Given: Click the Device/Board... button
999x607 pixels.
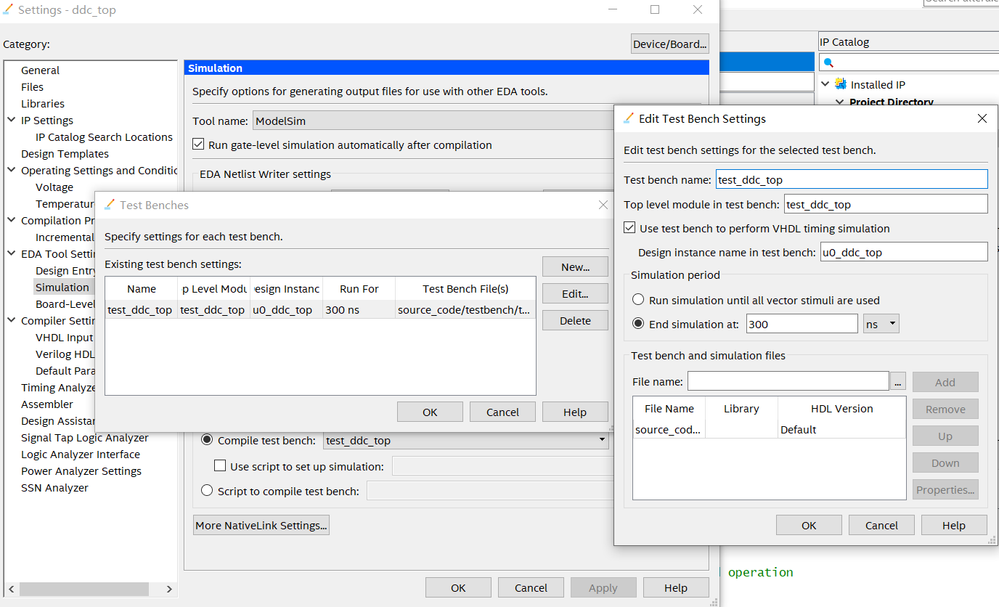Looking at the screenshot, I should click(670, 44).
